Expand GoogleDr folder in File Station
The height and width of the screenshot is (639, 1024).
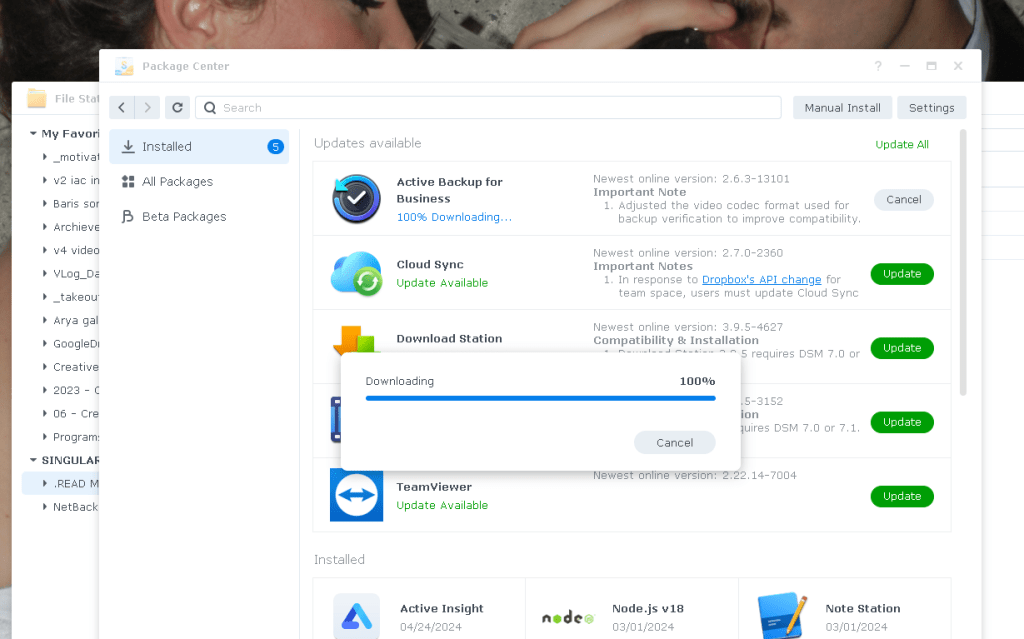[x=44, y=344]
